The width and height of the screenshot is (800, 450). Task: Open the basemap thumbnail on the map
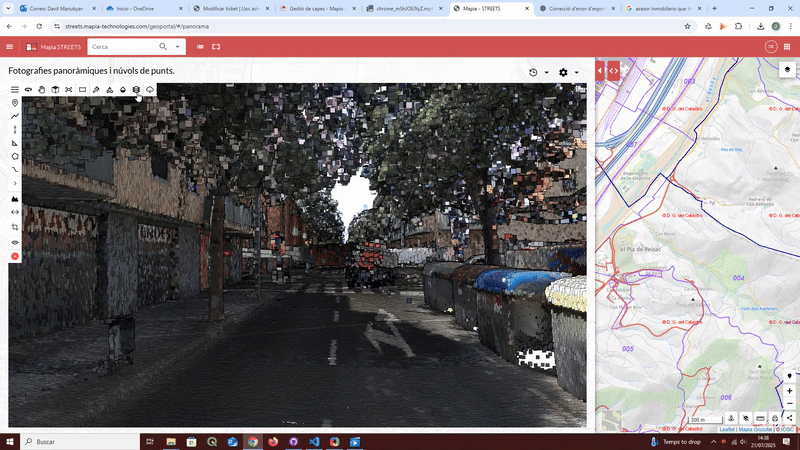click(x=610, y=420)
